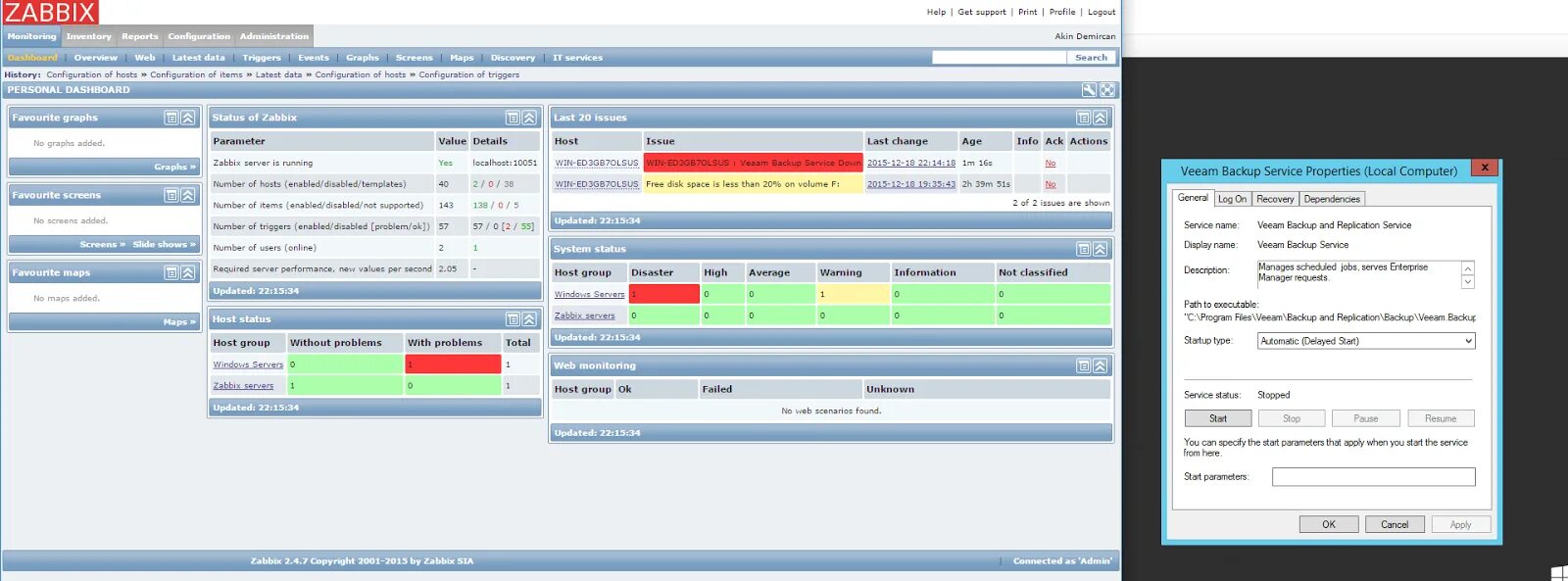Open the Configuration main menu
Viewport: 1568px width, 581px height.
point(199,36)
